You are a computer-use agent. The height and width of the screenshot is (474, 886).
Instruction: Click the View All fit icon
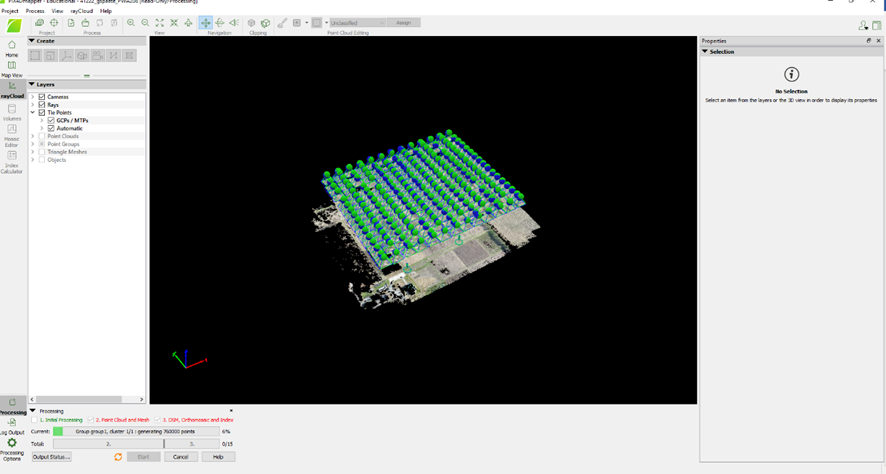[x=159, y=23]
